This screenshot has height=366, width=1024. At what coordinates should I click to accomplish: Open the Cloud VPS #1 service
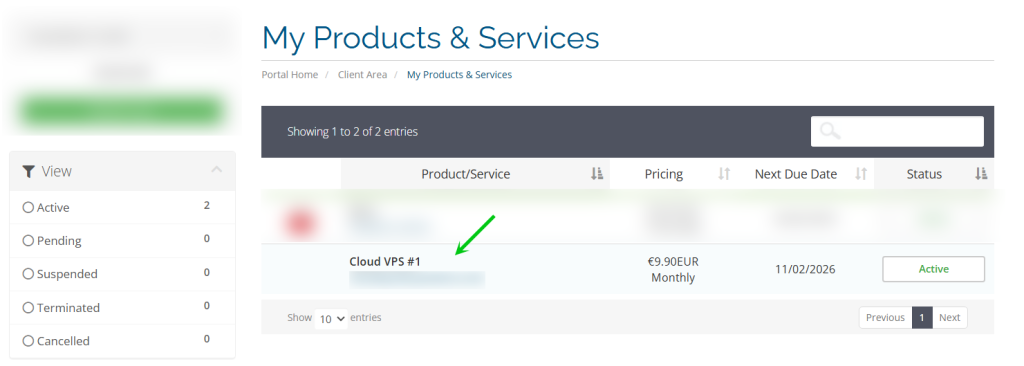tap(385, 261)
